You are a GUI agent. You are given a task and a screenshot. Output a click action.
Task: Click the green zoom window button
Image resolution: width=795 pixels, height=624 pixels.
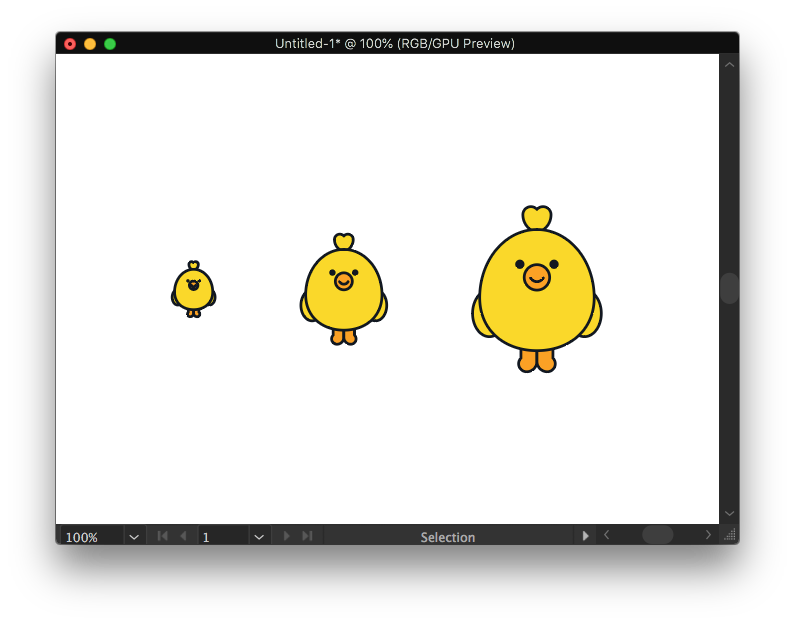point(110,44)
